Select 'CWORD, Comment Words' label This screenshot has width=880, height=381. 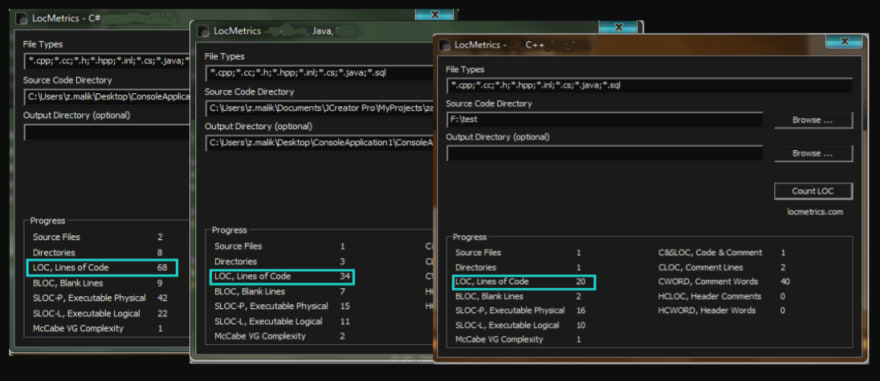pyautogui.click(x=708, y=282)
